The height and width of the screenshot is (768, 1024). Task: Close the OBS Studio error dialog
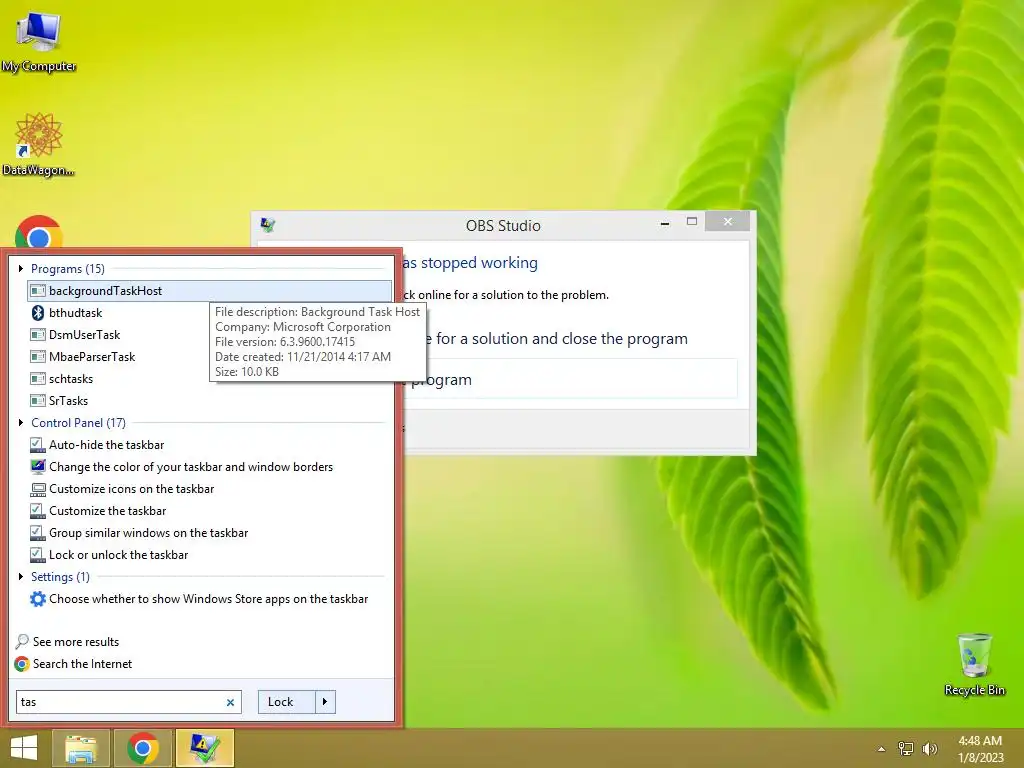pos(728,222)
